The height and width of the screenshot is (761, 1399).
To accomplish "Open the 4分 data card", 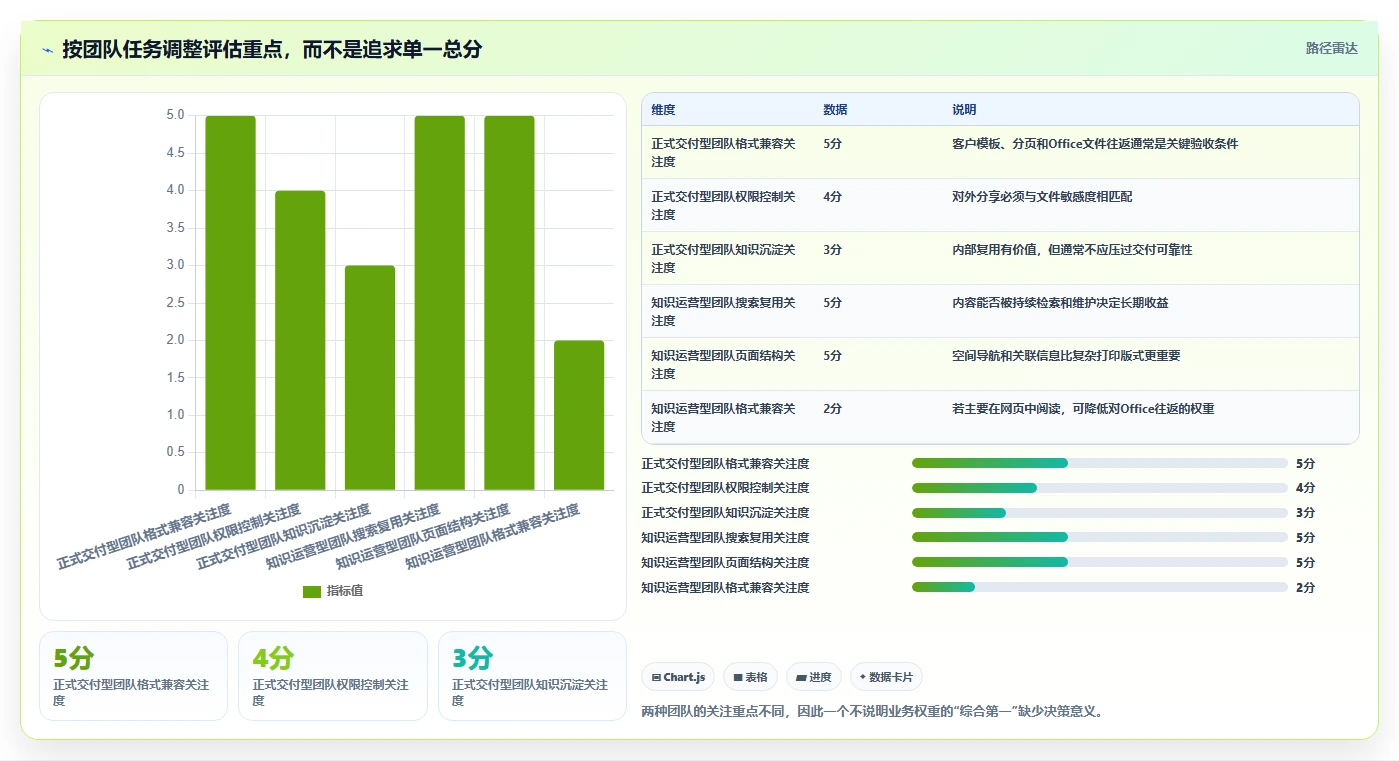I will [333, 676].
